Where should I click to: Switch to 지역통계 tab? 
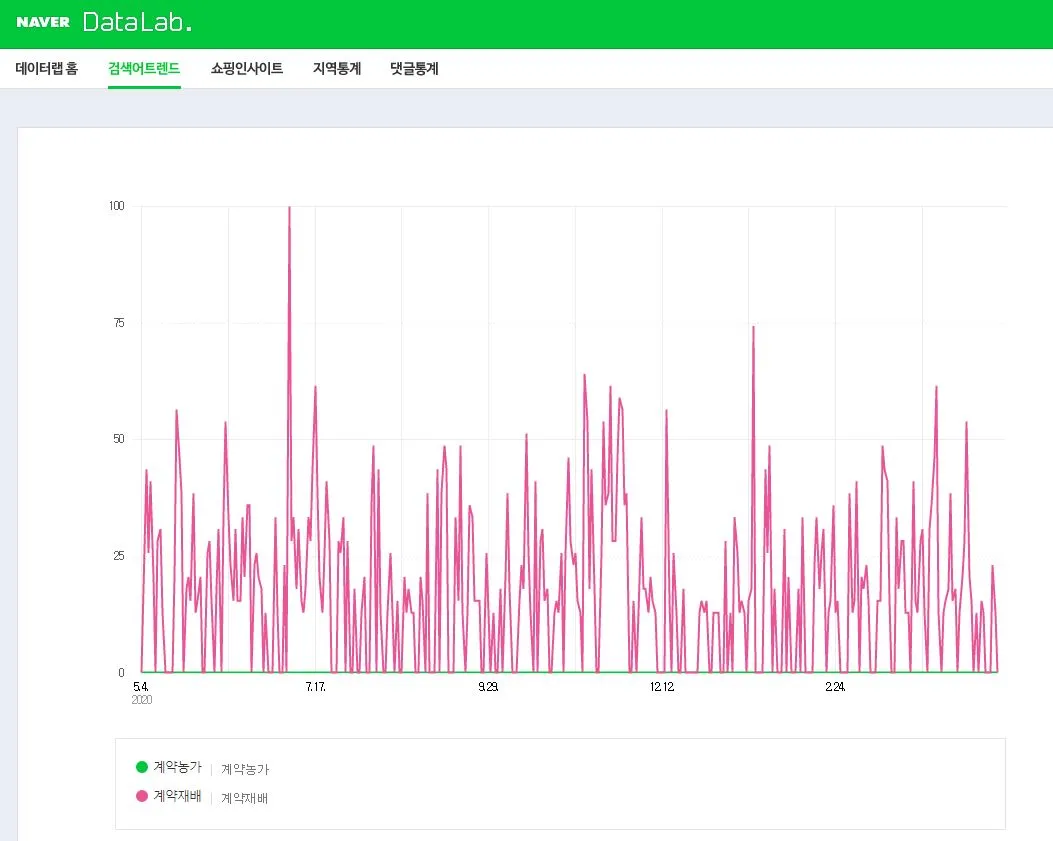[337, 69]
